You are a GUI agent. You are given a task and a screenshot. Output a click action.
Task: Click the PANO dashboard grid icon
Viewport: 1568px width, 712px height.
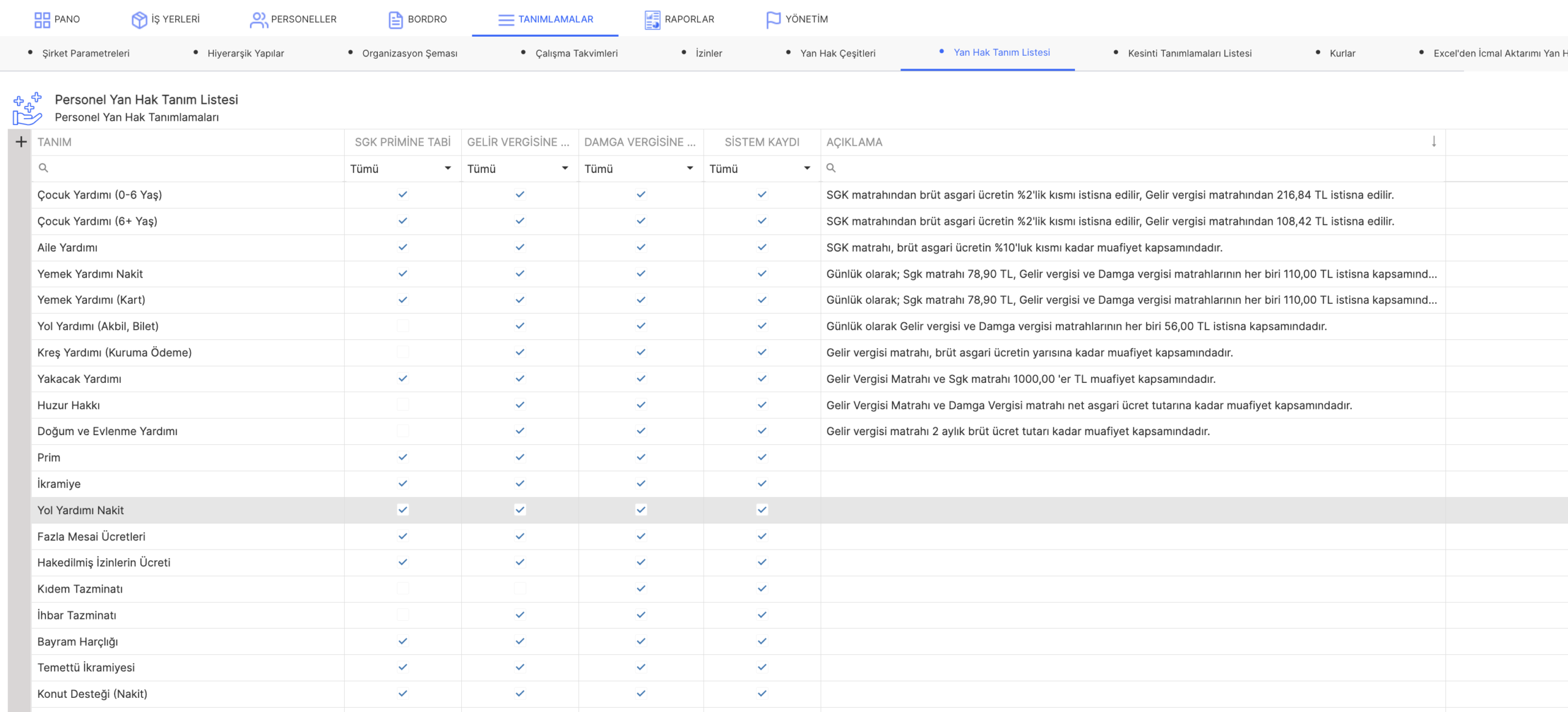[42, 20]
